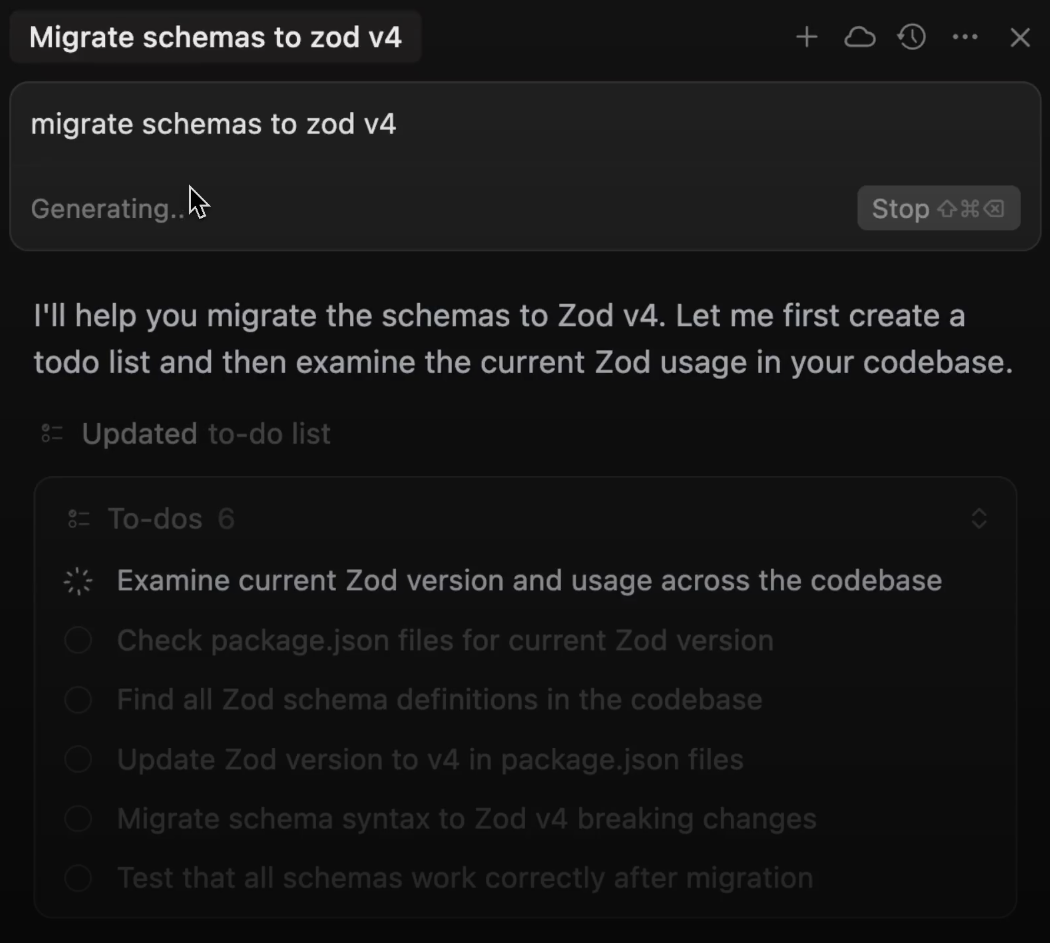Toggle Migrate schema syntax todo circle

[x=78, y=819]
